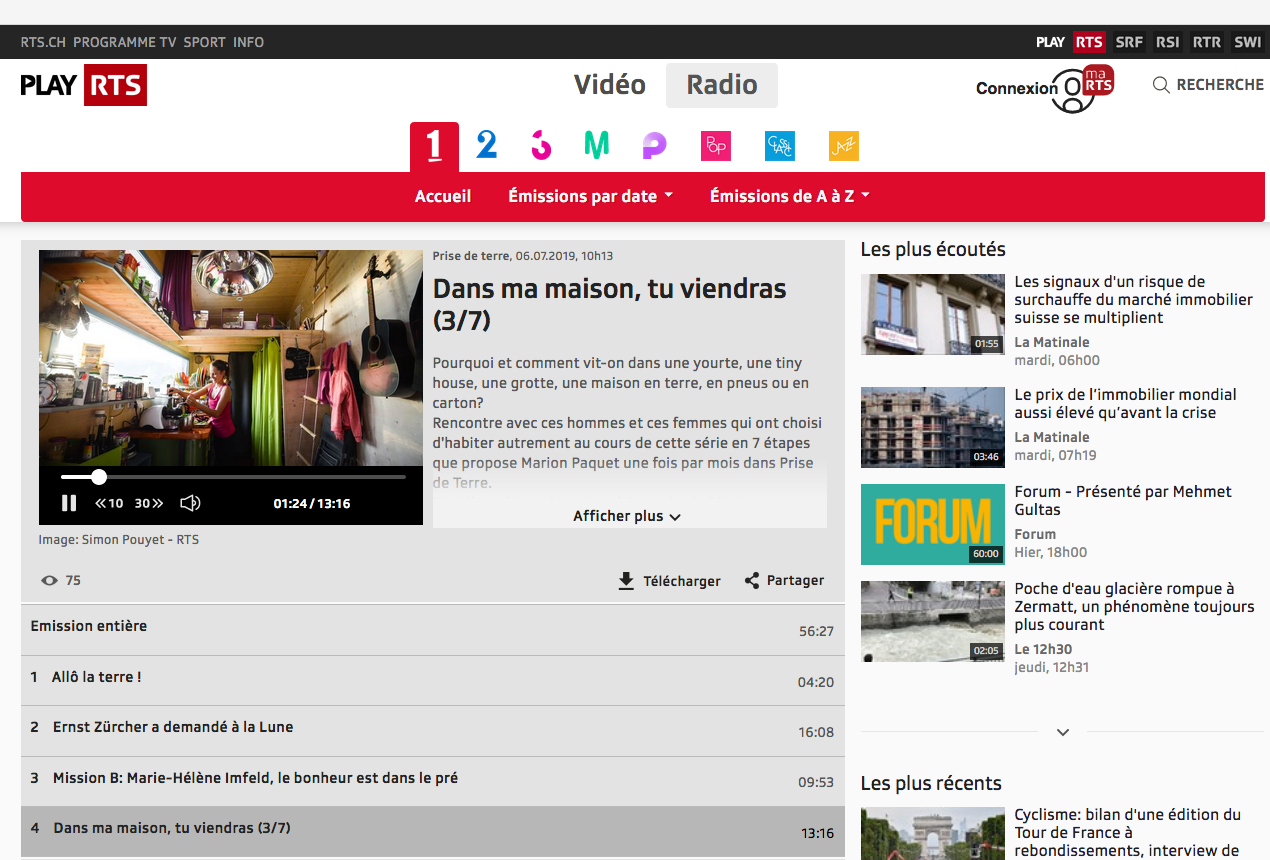
Task: Click the share icon
Action: pos(752,580)
